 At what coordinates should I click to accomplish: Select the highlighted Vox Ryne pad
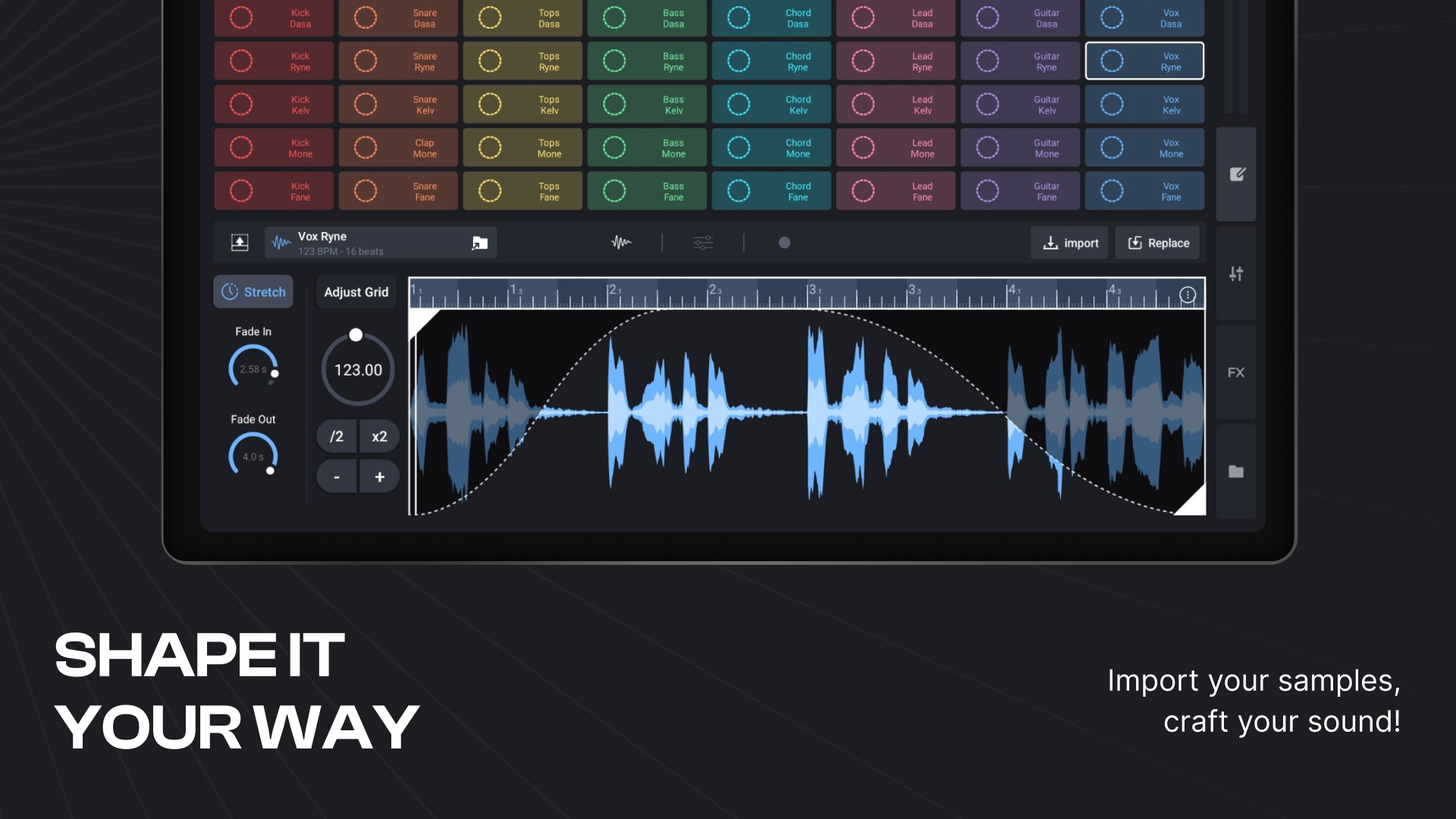point(1145,61)
